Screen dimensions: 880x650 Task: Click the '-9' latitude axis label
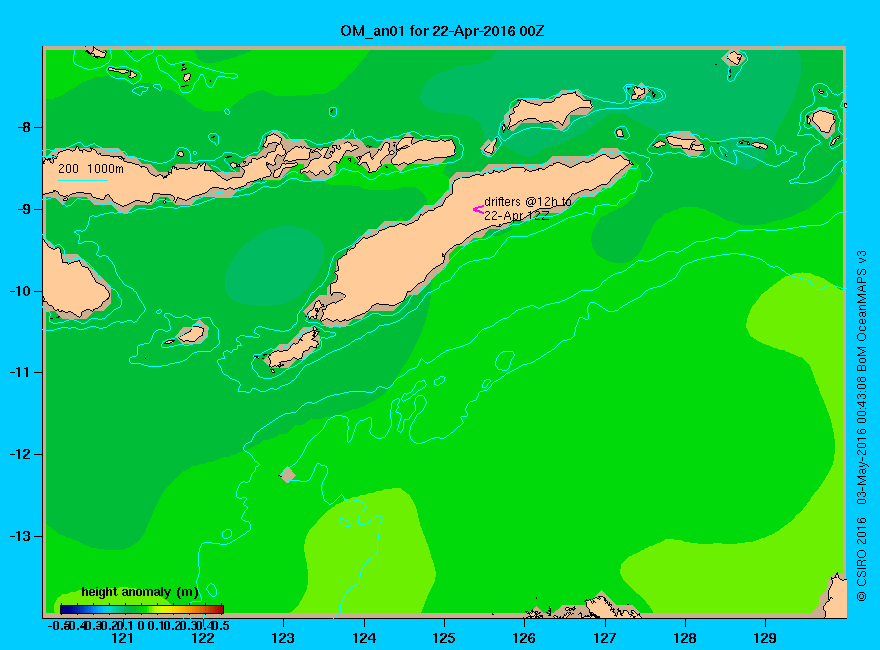click(24, 209)
